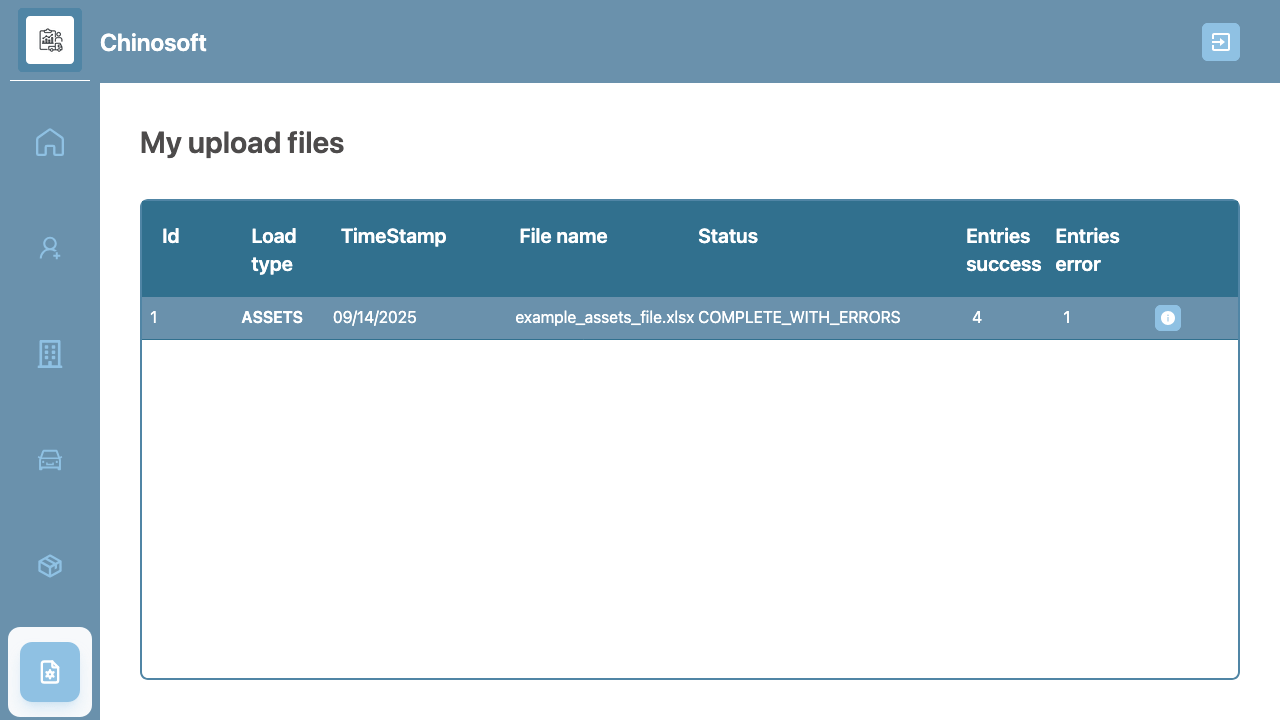Click the TimeStamp column header
1280x720 pixels.
pyautogui.click(x=395, y=237)
